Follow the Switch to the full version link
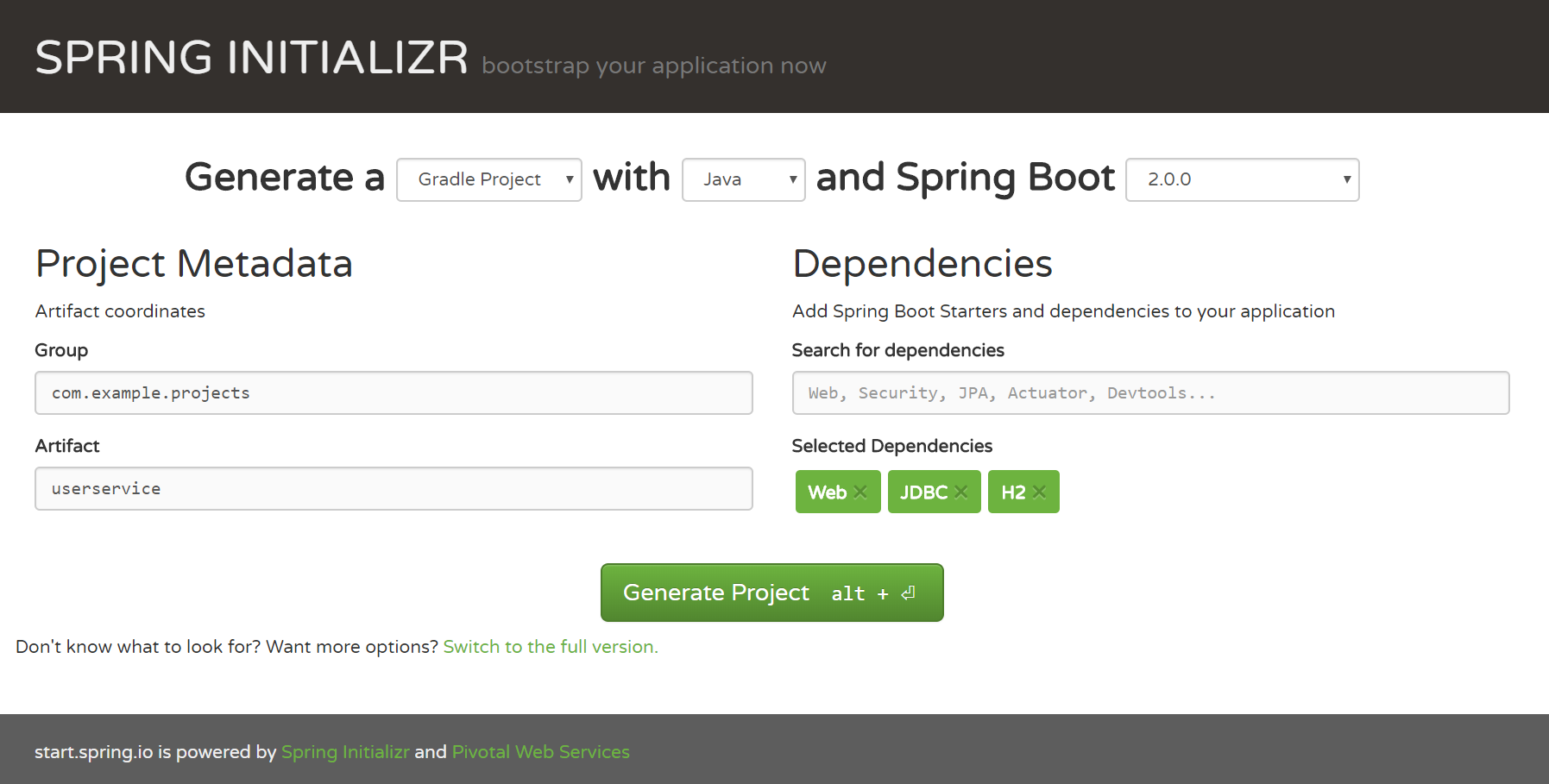1549x784 pixels. 551,647
